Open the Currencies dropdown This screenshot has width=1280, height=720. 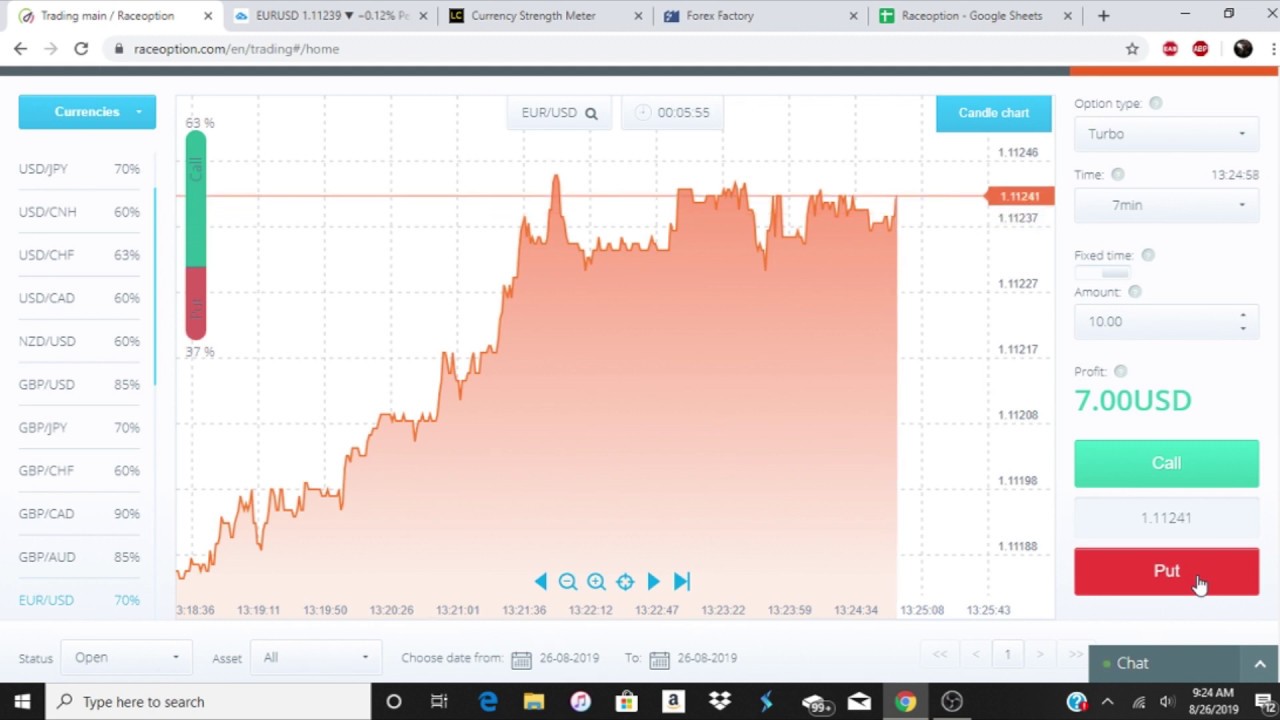point(87,112)
